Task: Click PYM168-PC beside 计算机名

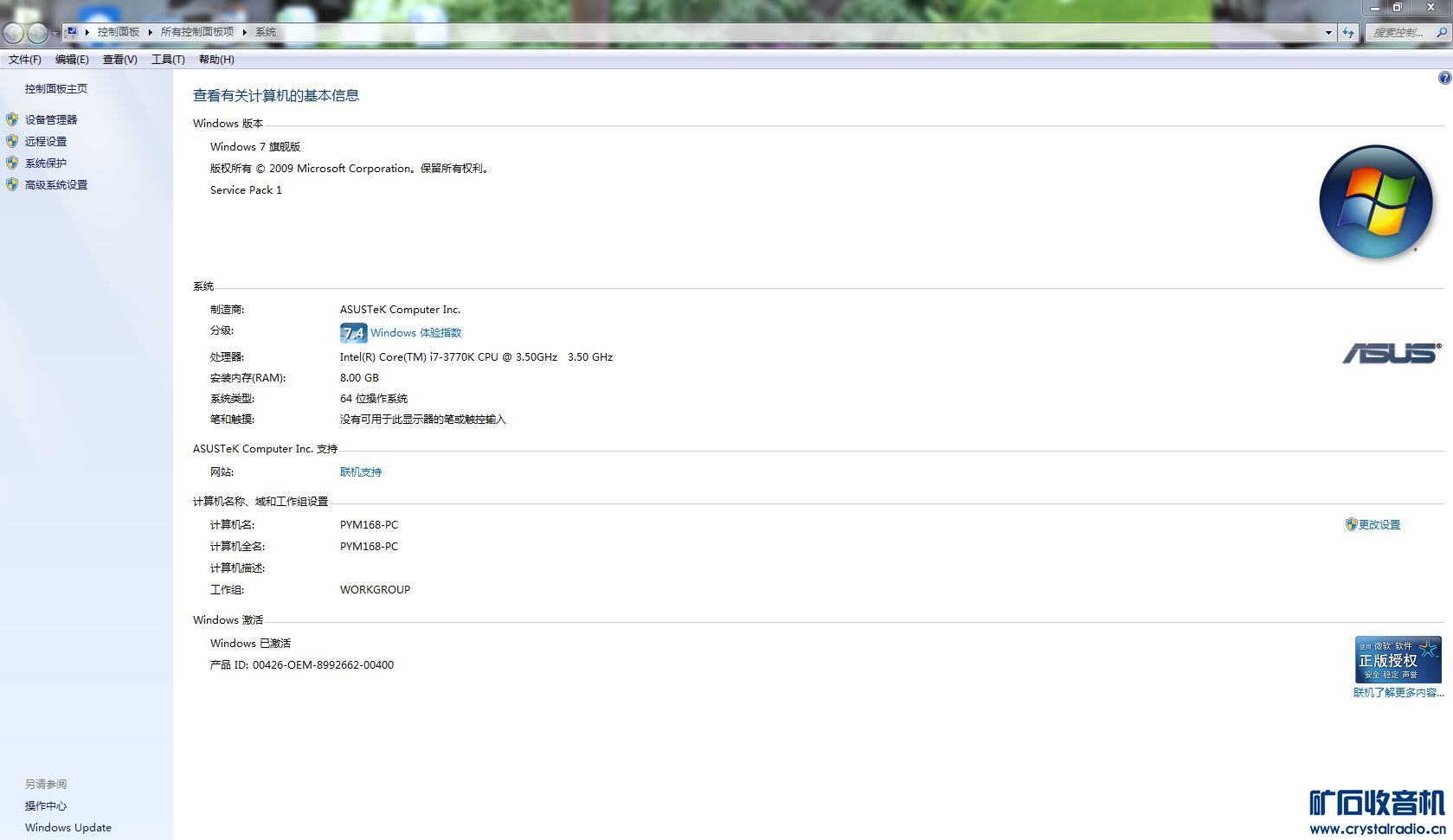Action: click(x=370, y=525)
